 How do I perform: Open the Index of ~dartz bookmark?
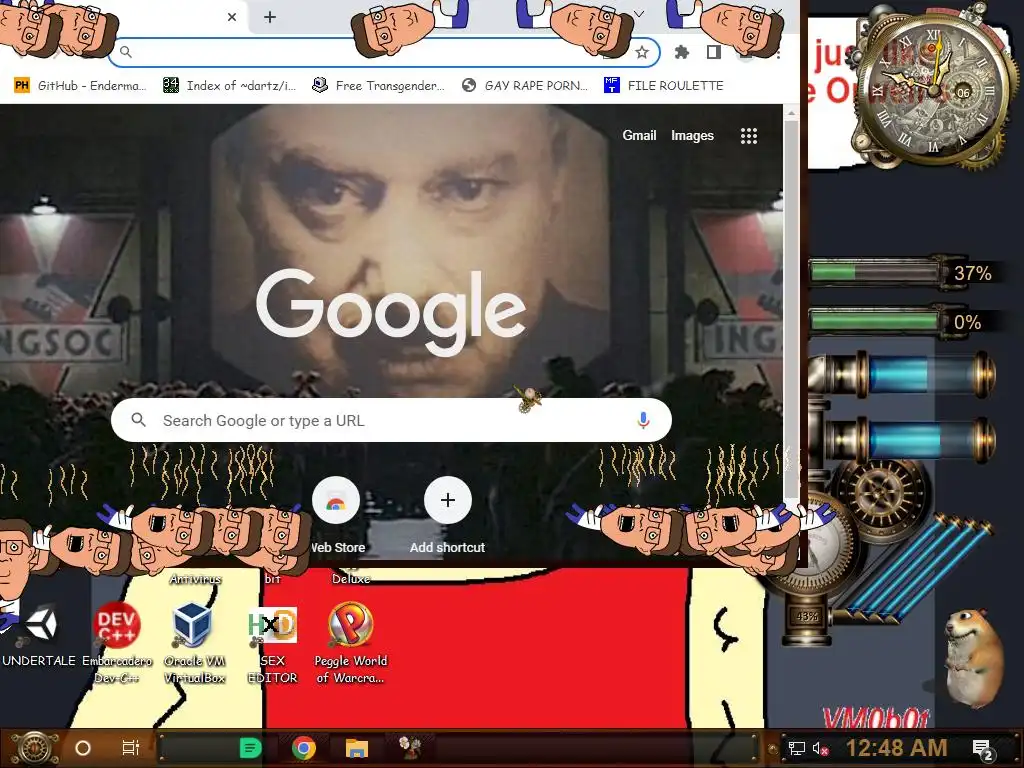pyautogui.click(x=230, y=86)
